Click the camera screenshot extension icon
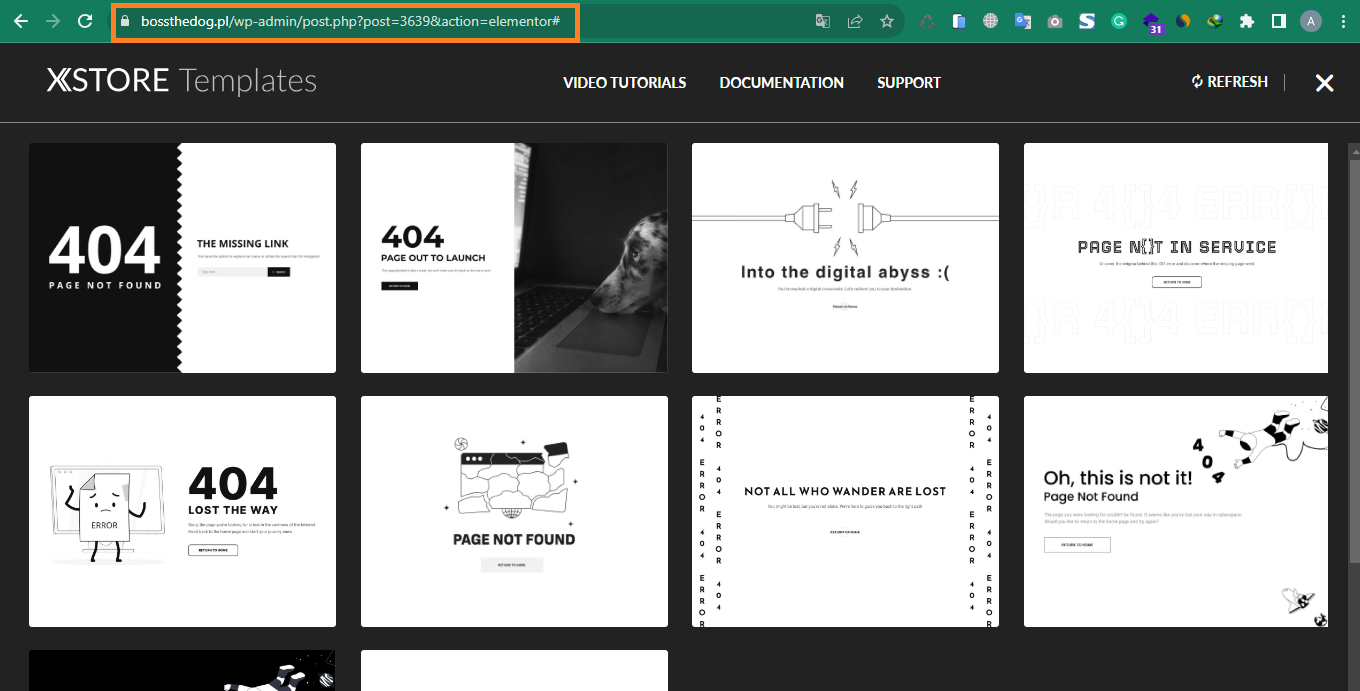The image size is (1360, 691). click(1055, 21)
